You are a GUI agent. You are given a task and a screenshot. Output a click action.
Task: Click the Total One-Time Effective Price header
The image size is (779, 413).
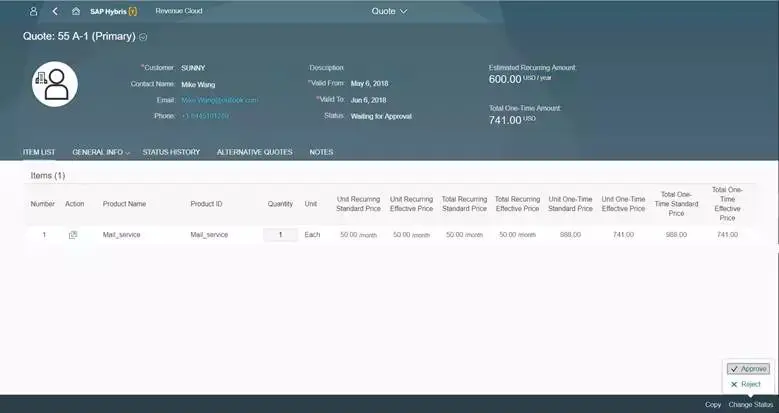(727, 204)
